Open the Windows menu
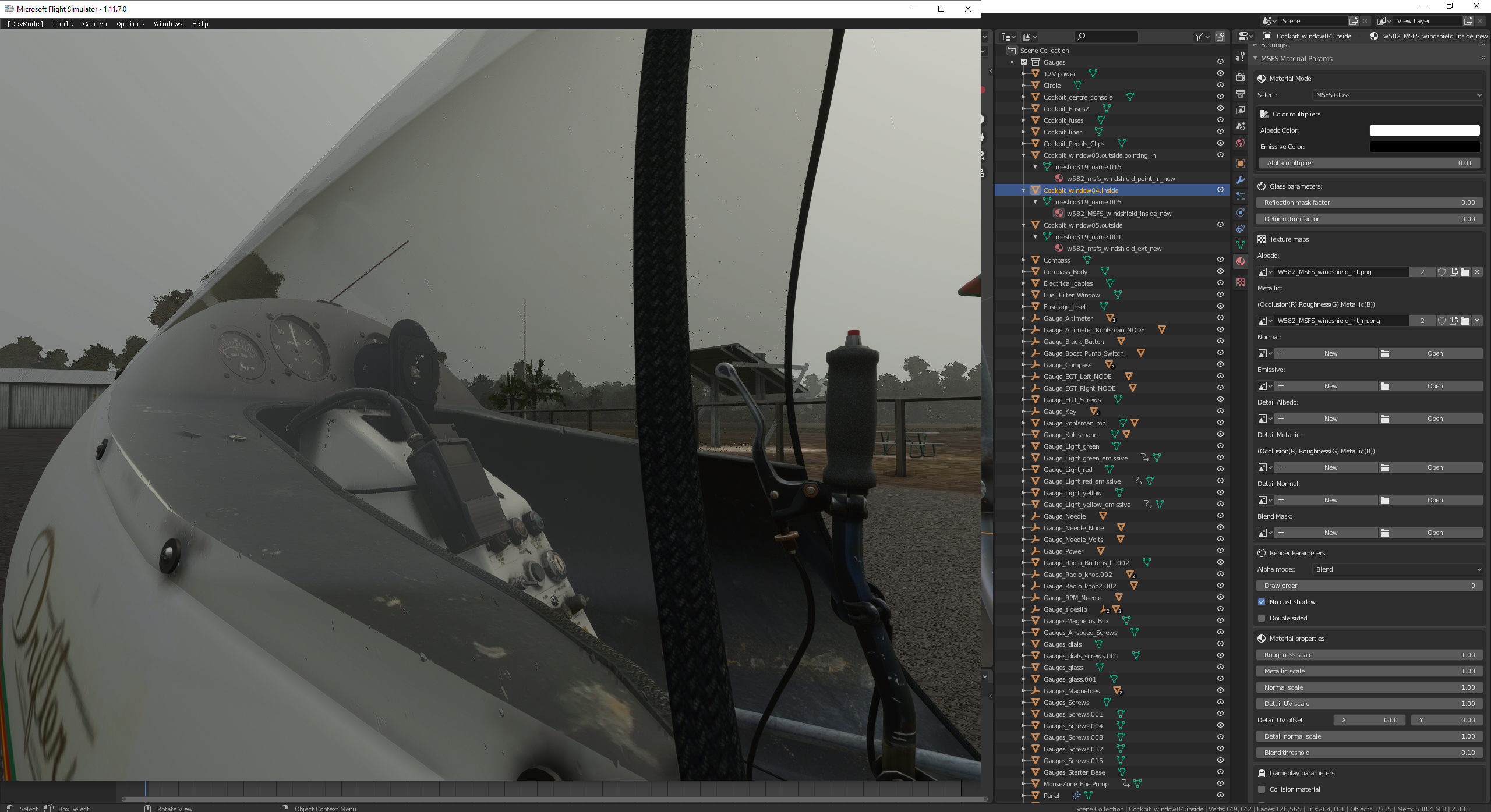1491x812 pixels. [x=168, y=24]
